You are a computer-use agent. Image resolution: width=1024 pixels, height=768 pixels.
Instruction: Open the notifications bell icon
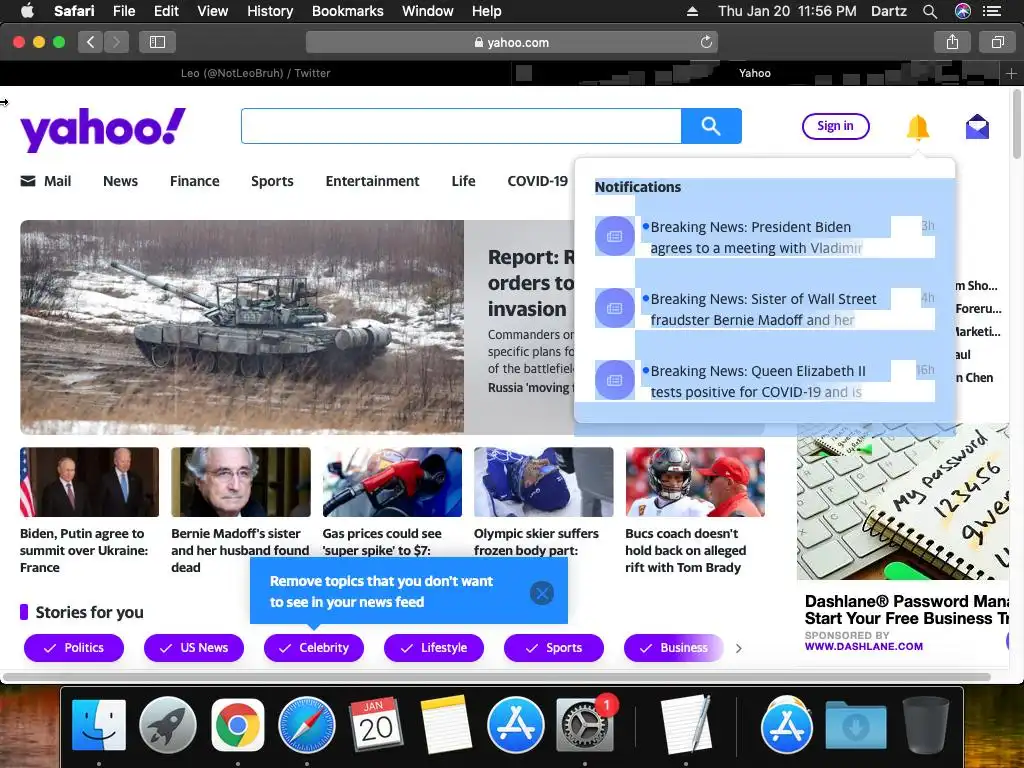918,127
